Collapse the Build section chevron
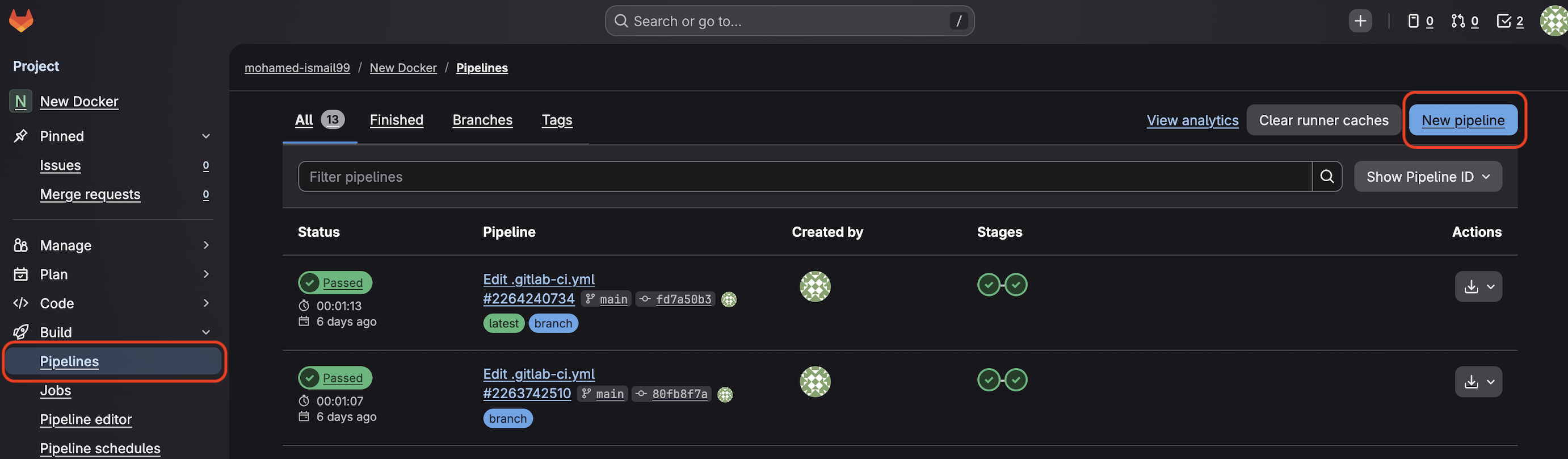The width and height of the screenshot is (1568, 459). 206,332
